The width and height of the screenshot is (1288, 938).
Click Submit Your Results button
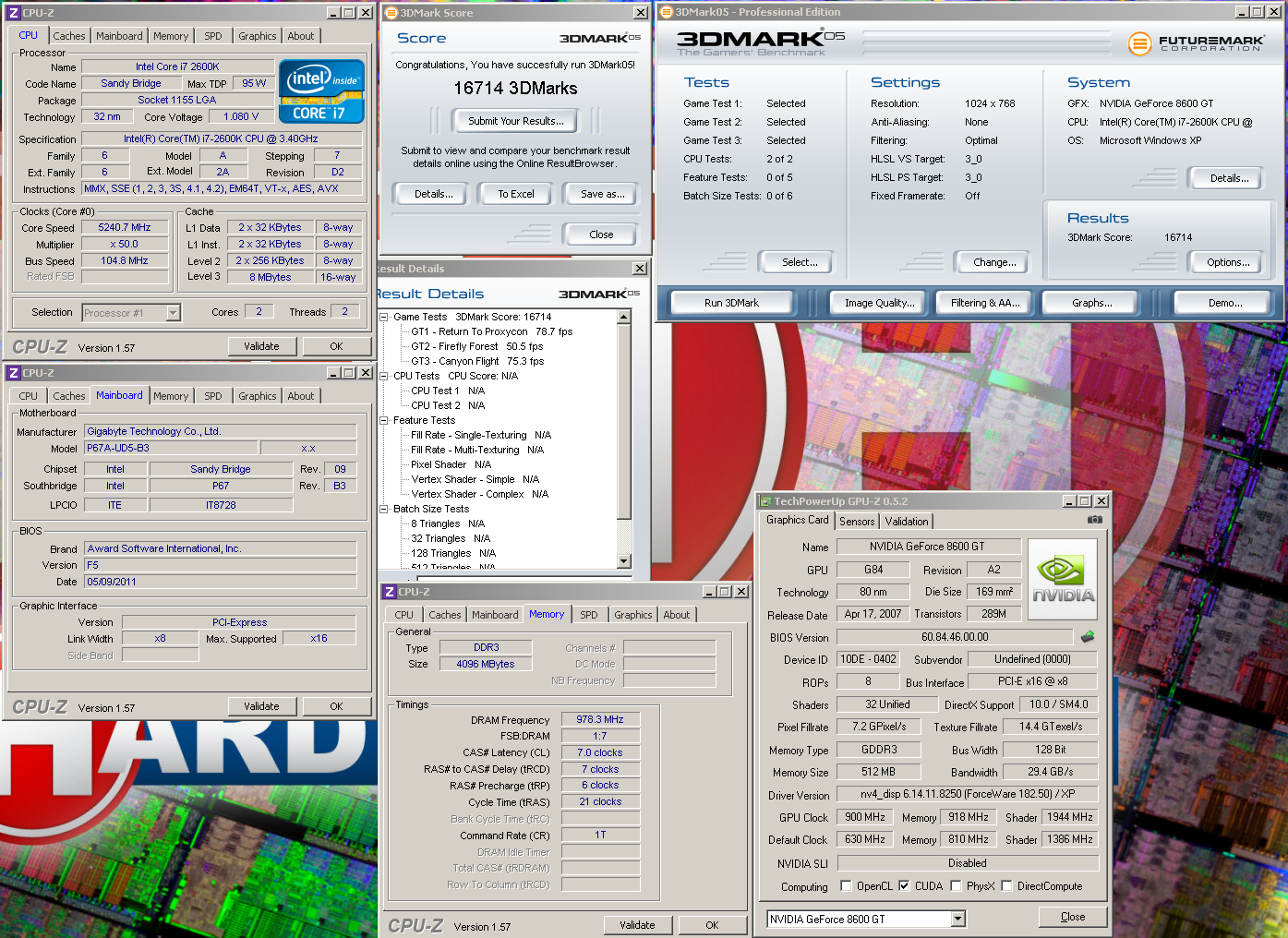click(x=515, y=121)
